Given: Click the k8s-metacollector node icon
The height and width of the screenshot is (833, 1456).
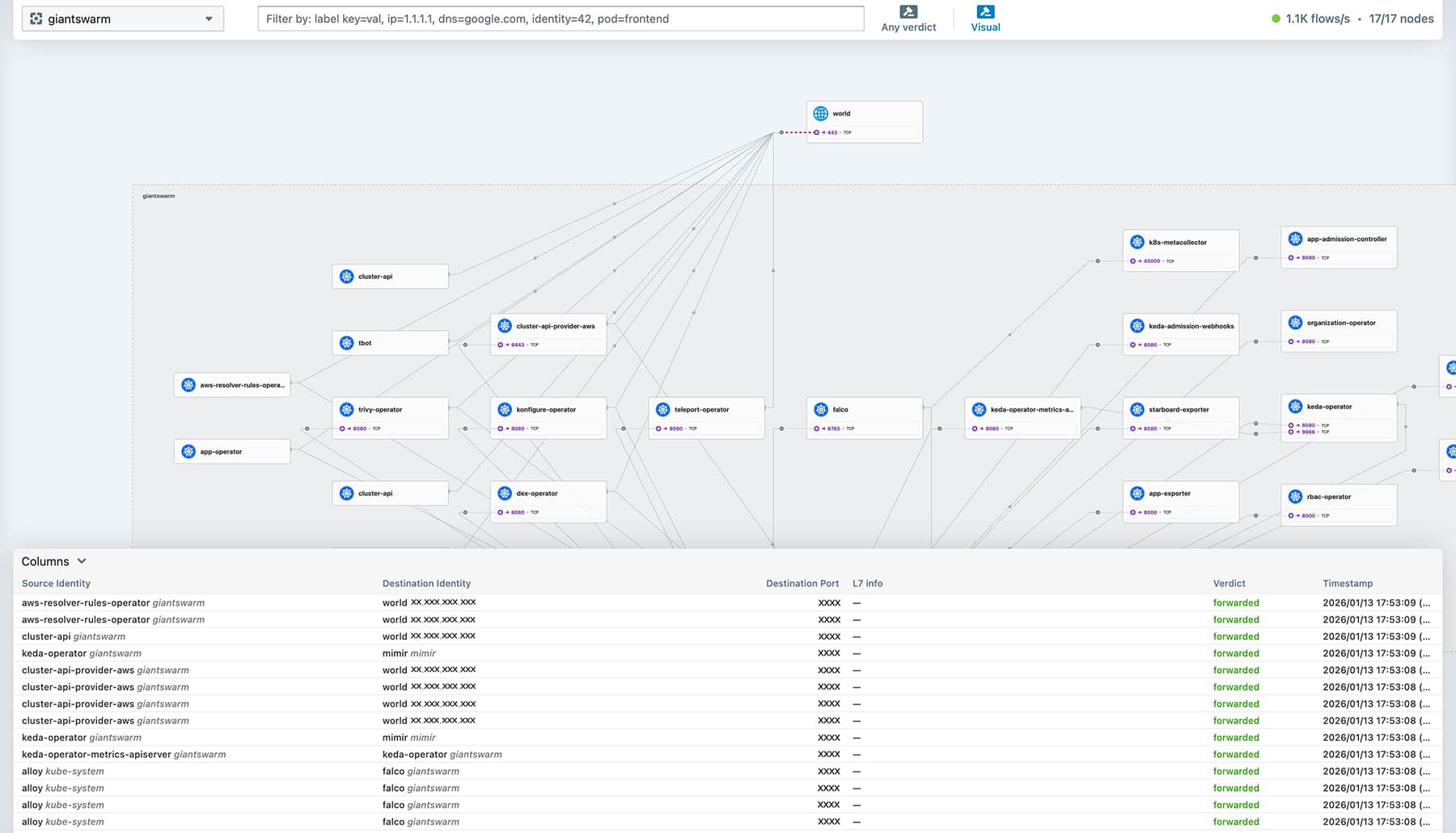Looking at the screenshot, I should click(x=1136, y=243).
